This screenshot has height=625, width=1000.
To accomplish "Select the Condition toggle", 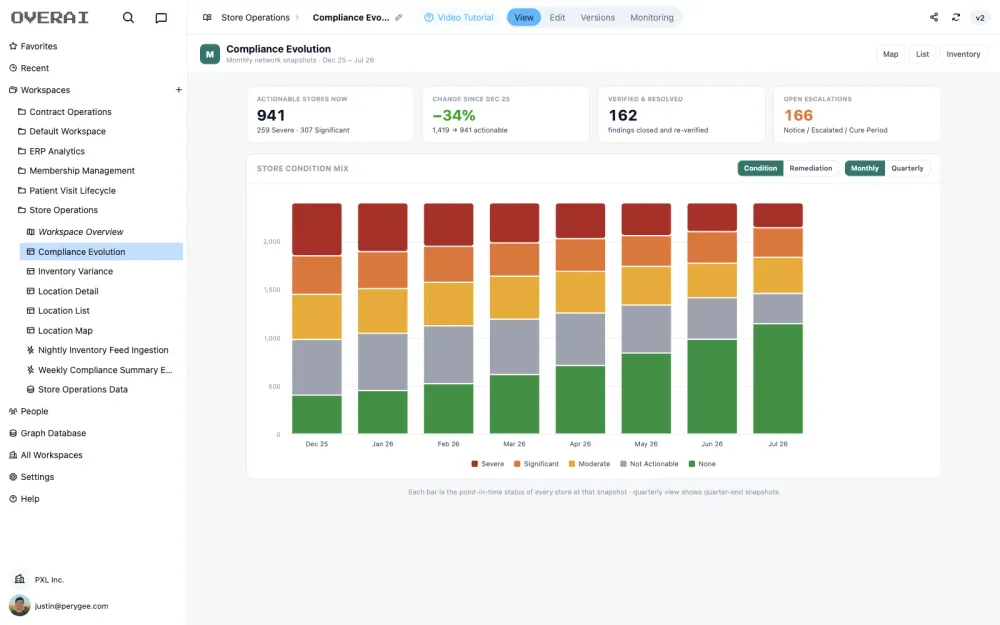I will (x=760, y=168).
